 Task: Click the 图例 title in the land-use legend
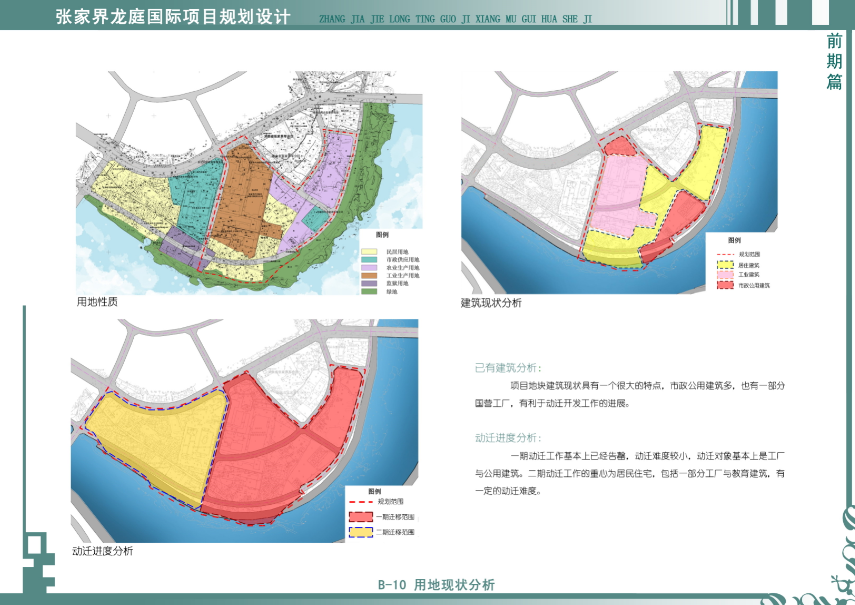pos(382,235)
